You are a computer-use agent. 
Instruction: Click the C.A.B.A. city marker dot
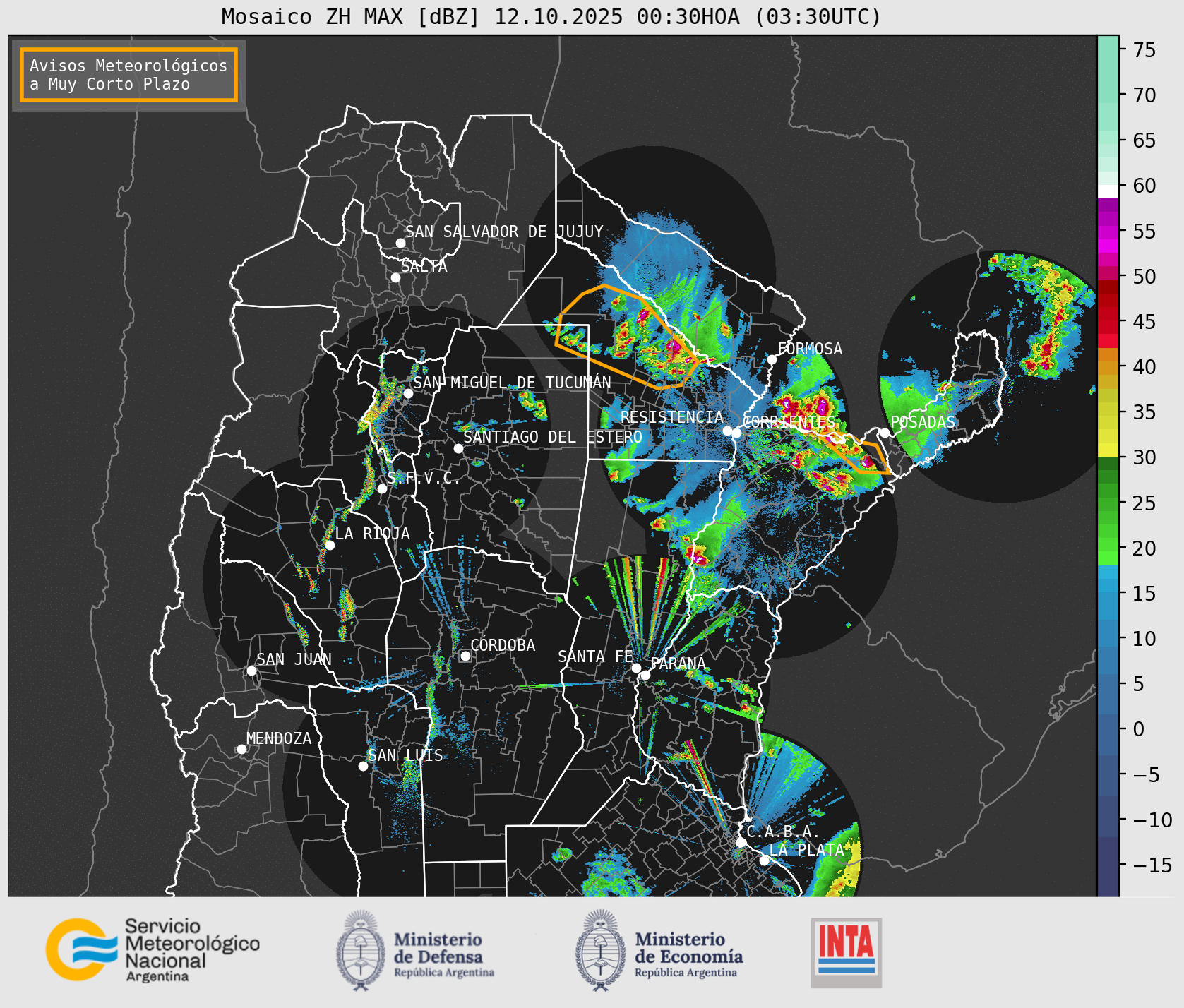[741, 842]
